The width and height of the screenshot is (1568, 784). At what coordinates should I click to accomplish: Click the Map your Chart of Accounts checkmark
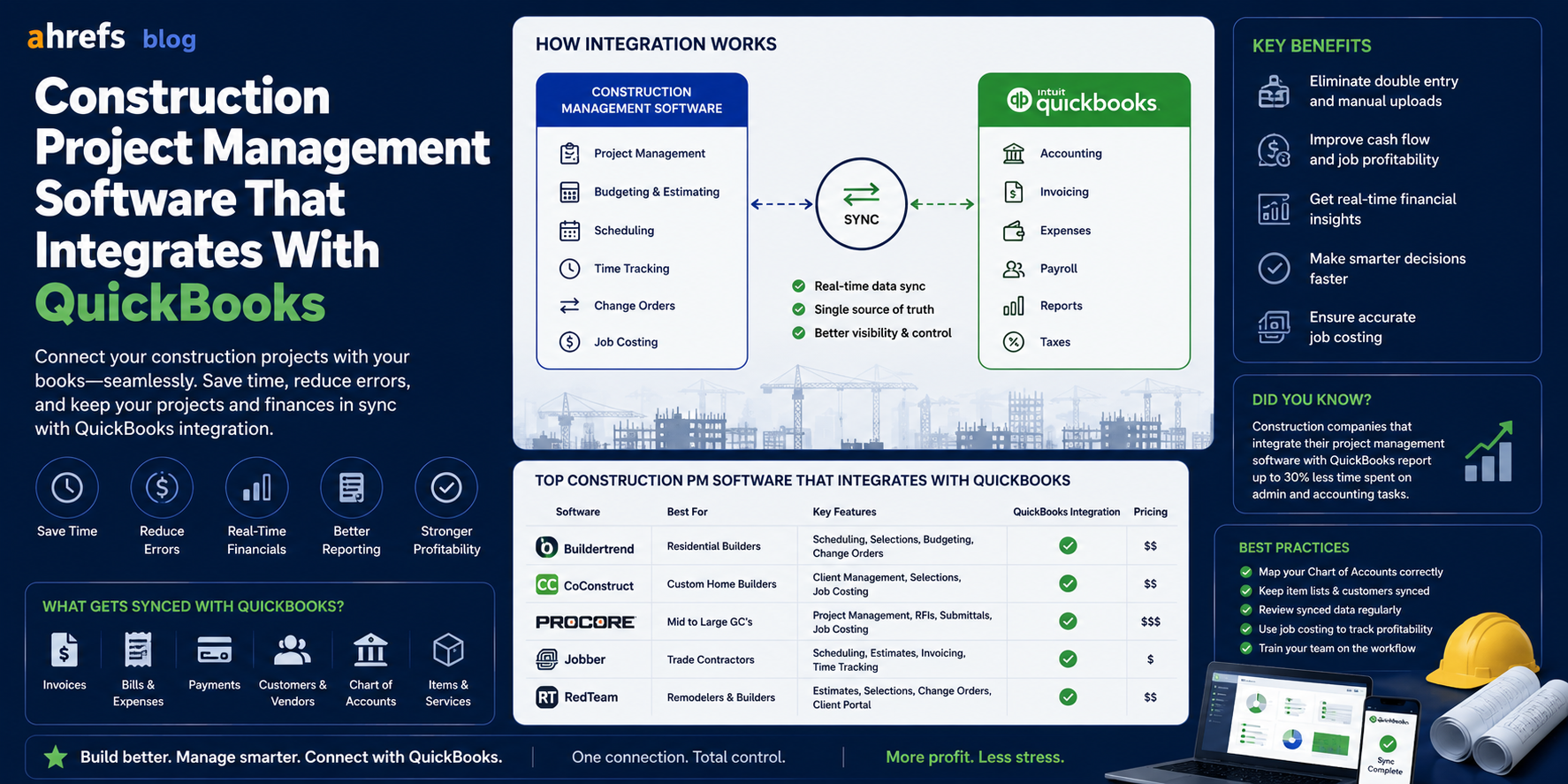coord(1246,572)
